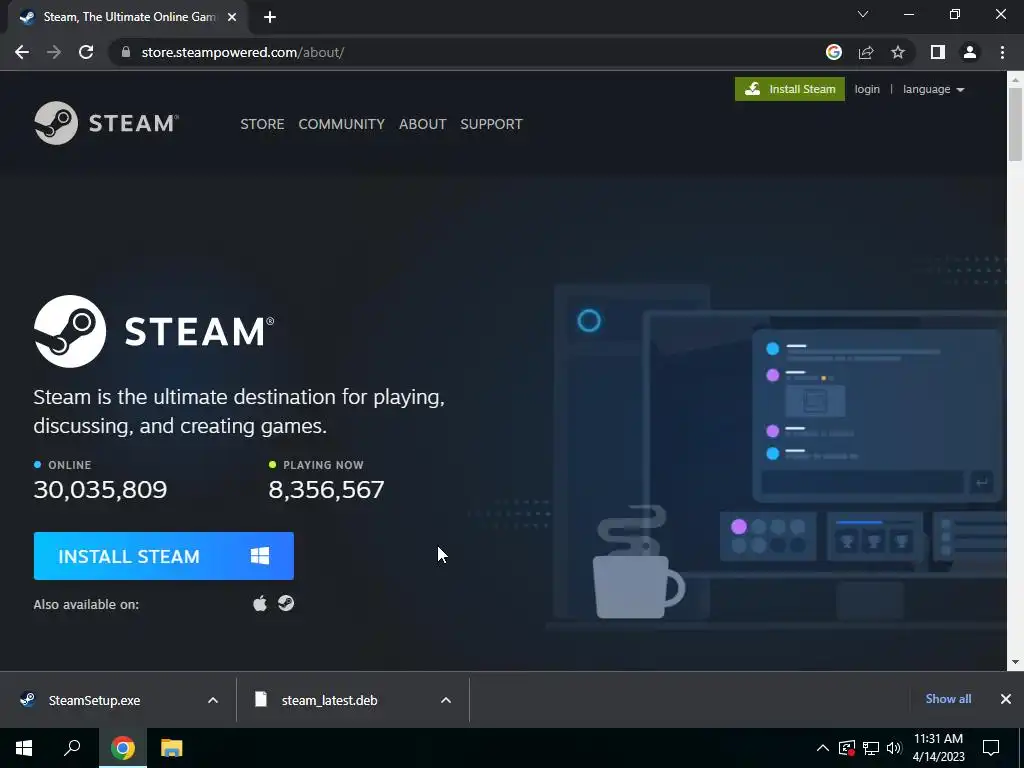Open the ABOUT menu item
Viewport: 1024px width, 768px height.
(x=423, y=124)
